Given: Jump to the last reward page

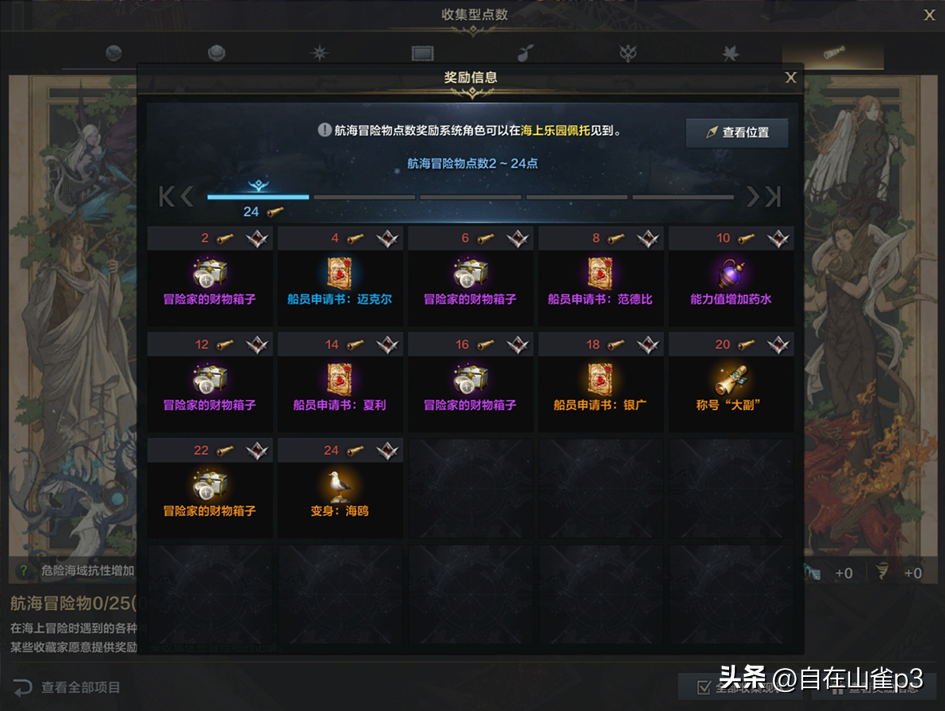Looking at the screenshot, I should [x=773, y=196].
